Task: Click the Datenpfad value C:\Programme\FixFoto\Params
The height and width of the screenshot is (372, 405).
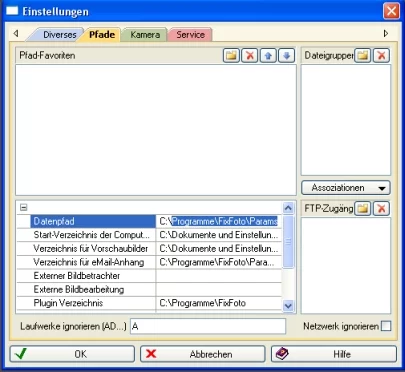Action: (x=219, y=221)
